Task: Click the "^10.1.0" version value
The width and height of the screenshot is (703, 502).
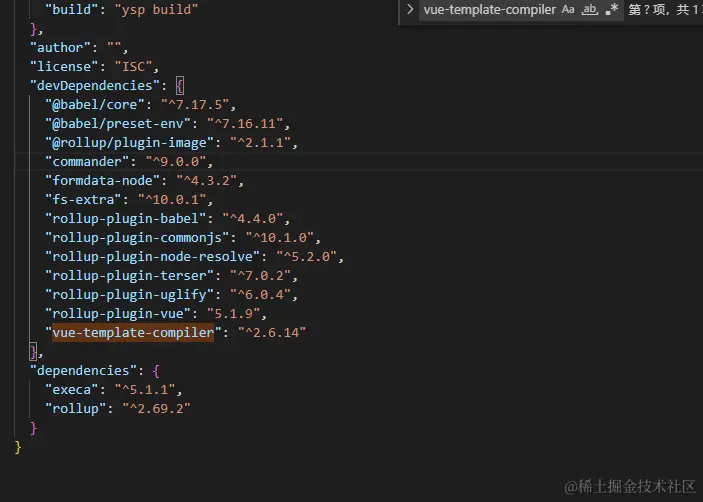Action: (x=280, y=238)
